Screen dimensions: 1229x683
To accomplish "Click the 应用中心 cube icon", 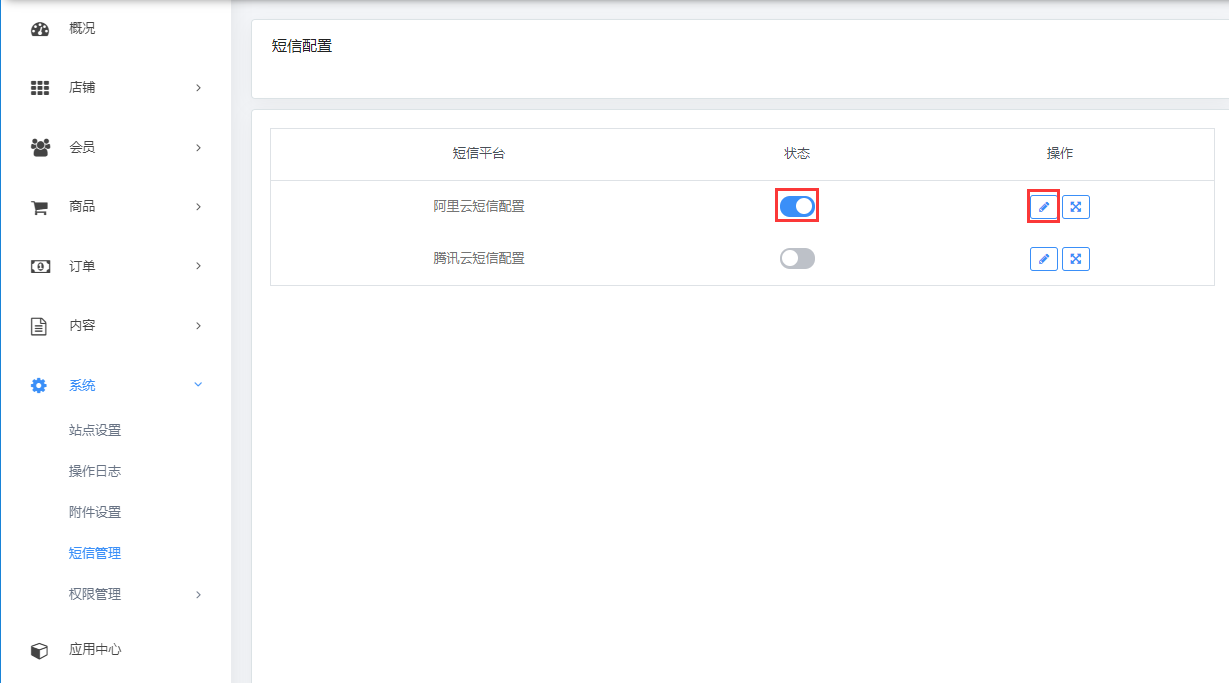I will coord(39,651).
